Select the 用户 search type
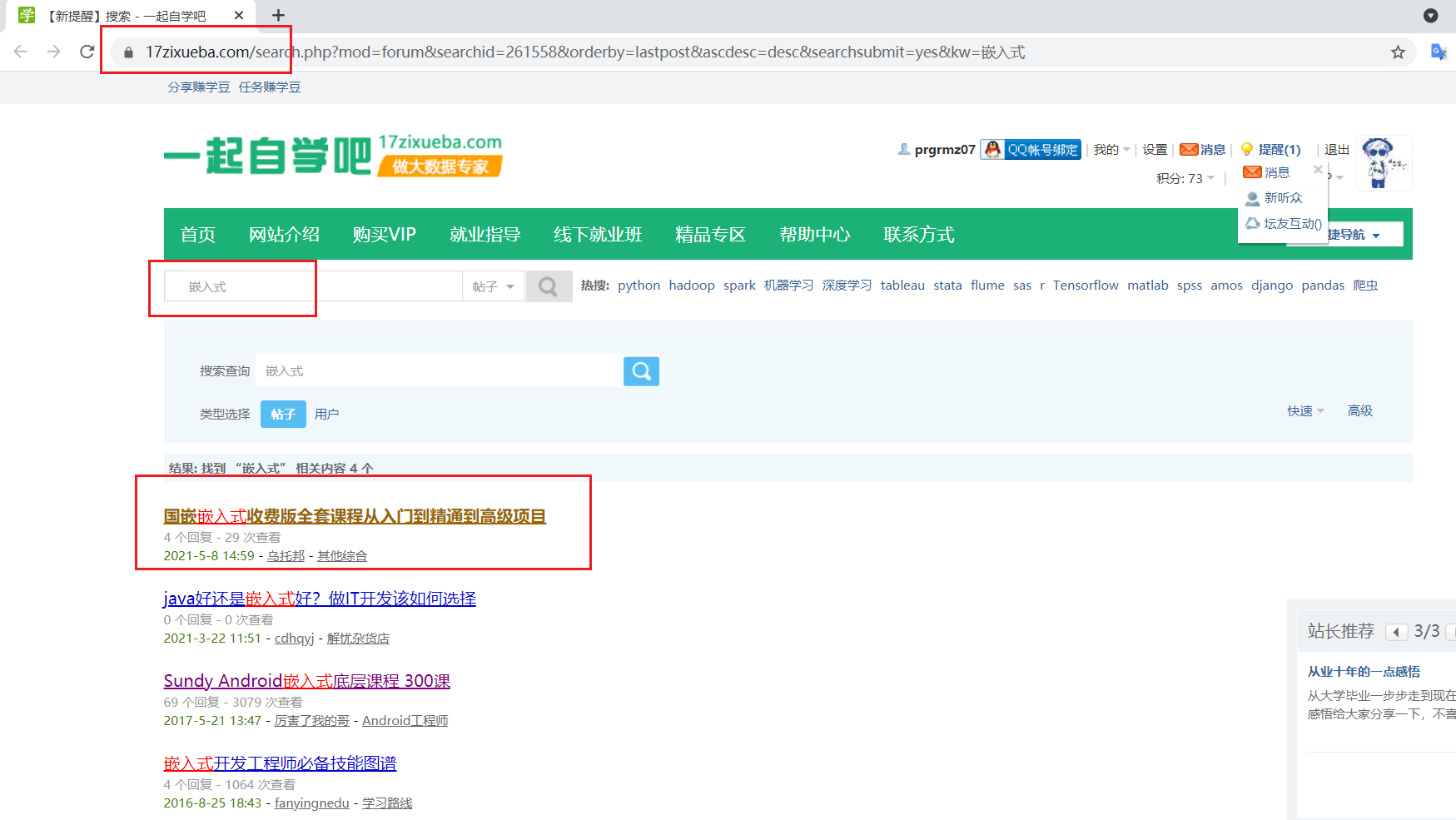Viewport: 1456px width, 820px height. click(326, 414)
